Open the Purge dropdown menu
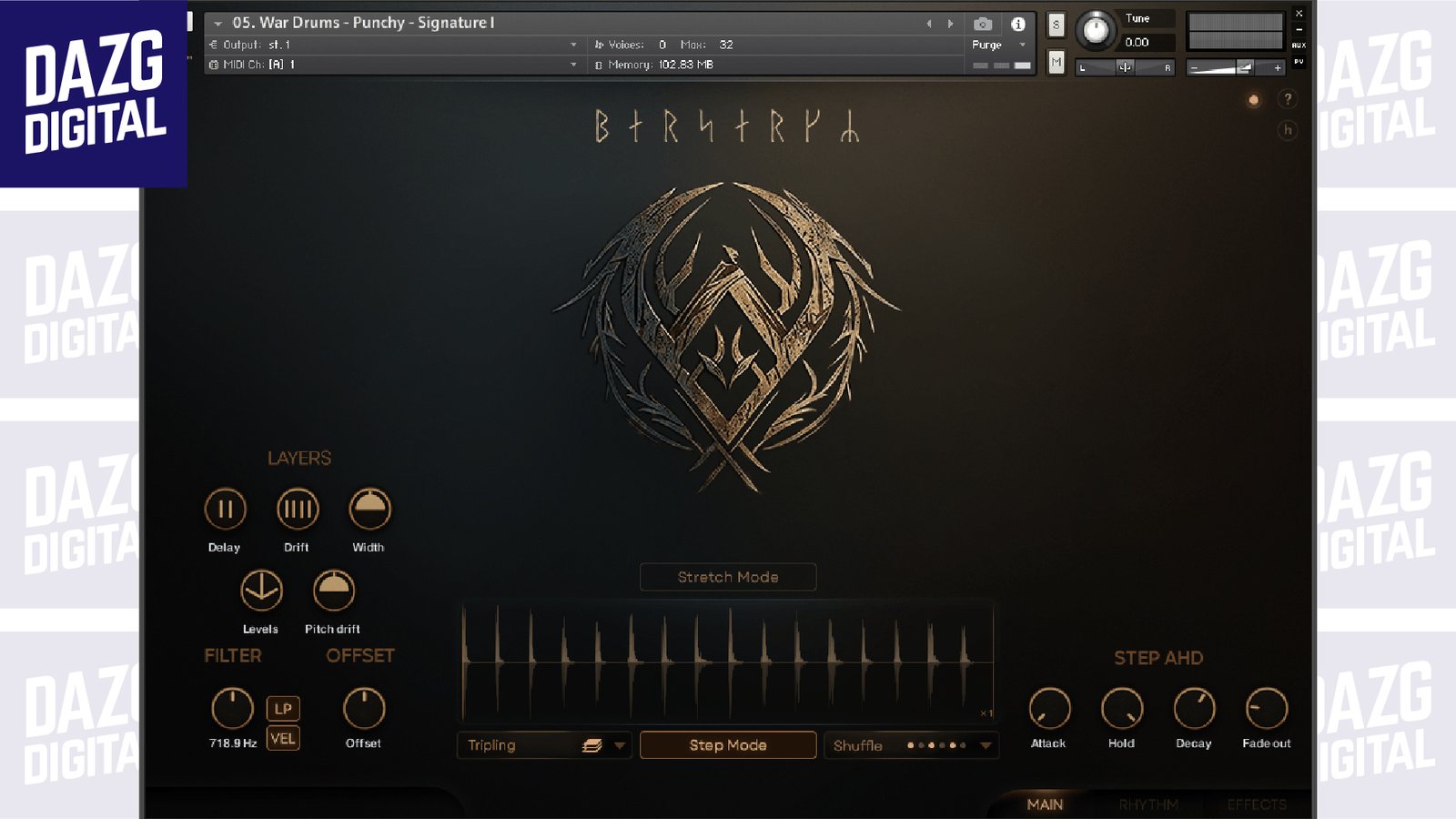Screen dimensions: 1456x819 click(x=998, y=45)
